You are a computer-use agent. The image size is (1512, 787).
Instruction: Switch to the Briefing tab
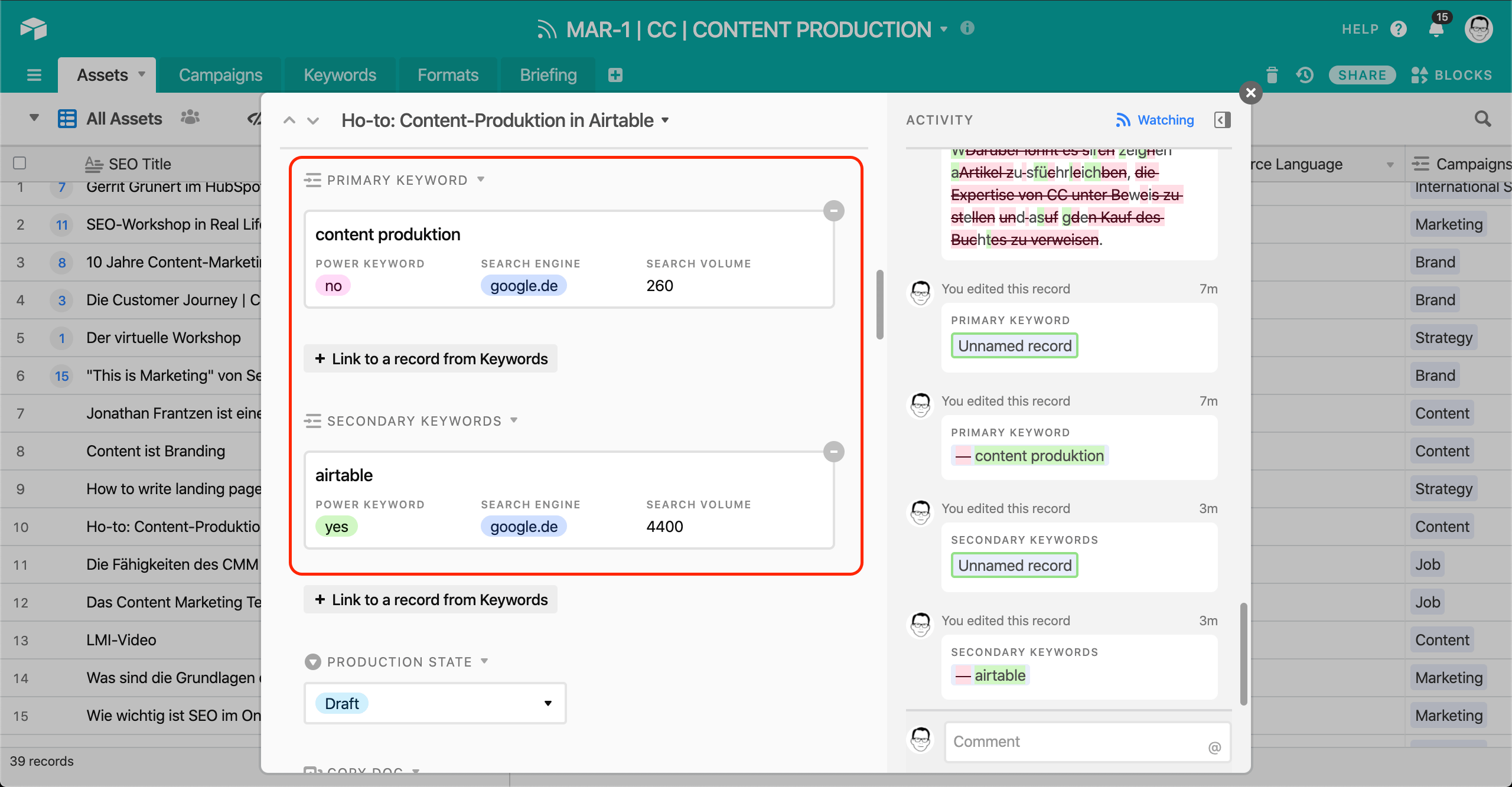pos(548,75)
